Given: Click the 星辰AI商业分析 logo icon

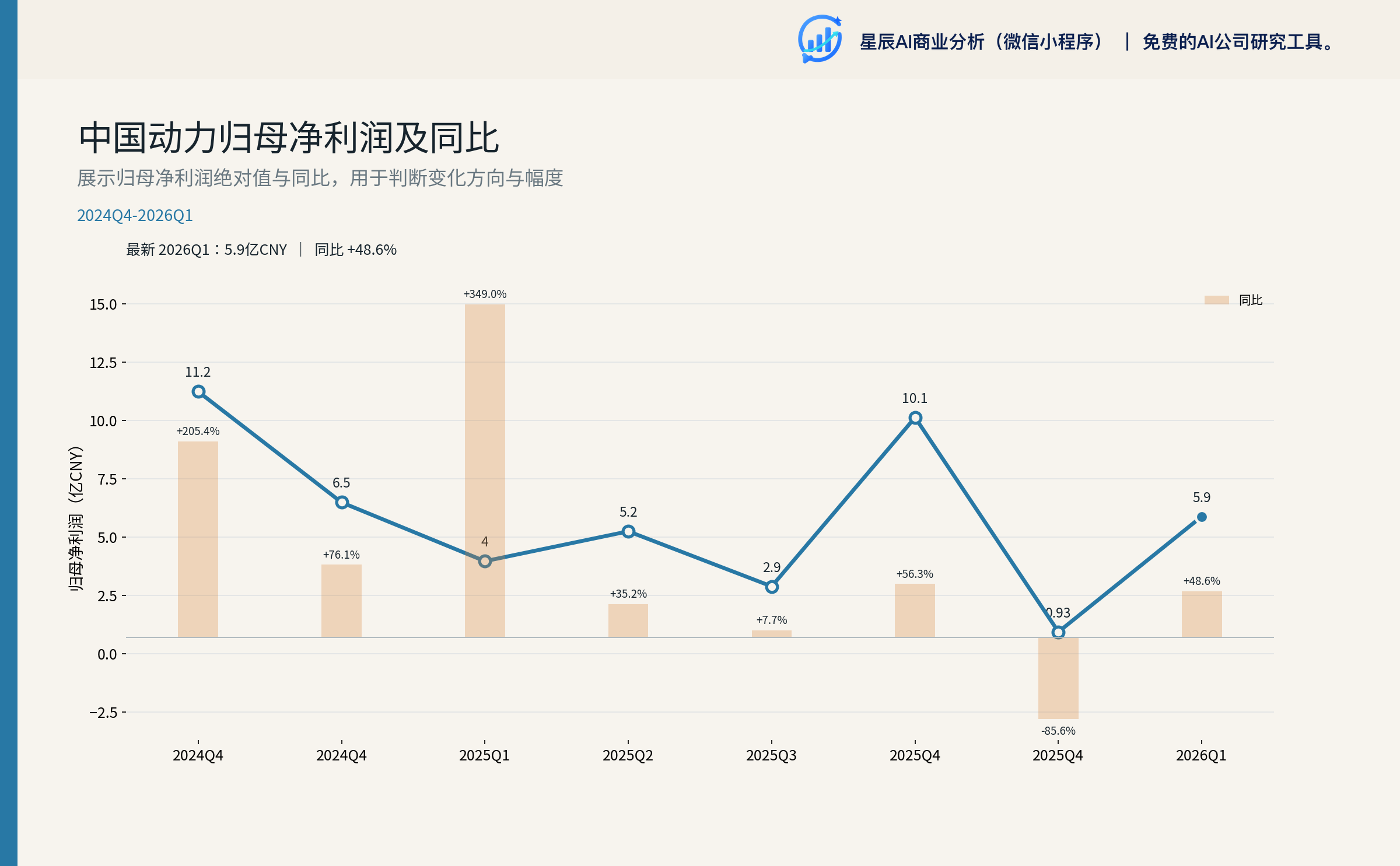Looking at the screenshot, I should coord(820,39).
